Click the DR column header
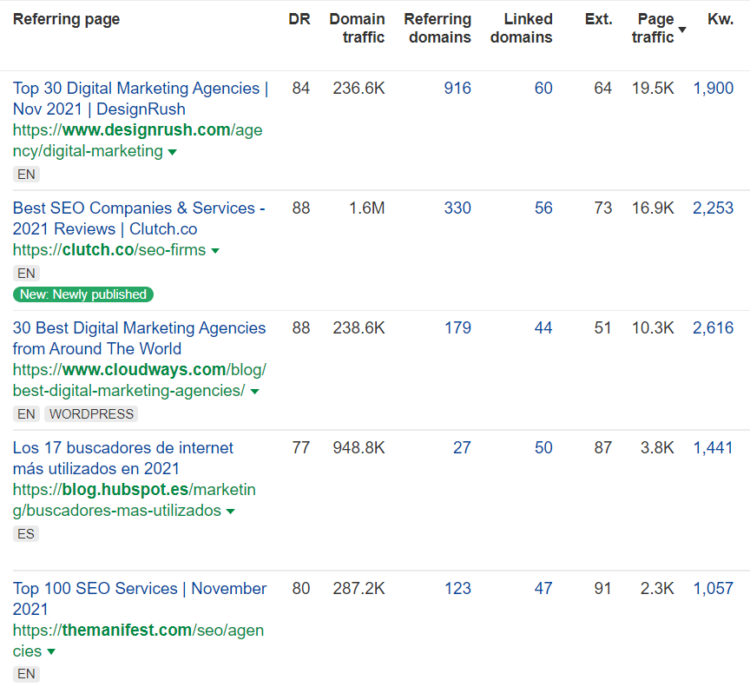This screenshot has height=687, width=750. pyautogui.click(x=299, y=19)
